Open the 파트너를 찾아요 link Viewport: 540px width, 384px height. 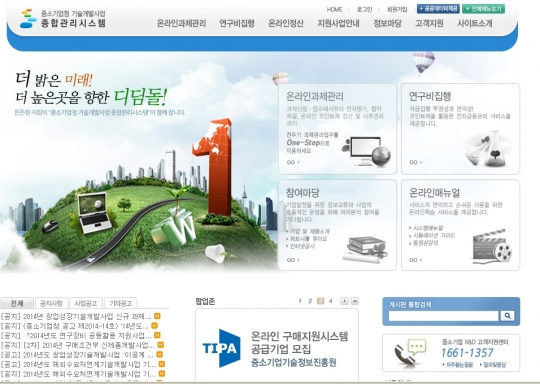(307, 239)
